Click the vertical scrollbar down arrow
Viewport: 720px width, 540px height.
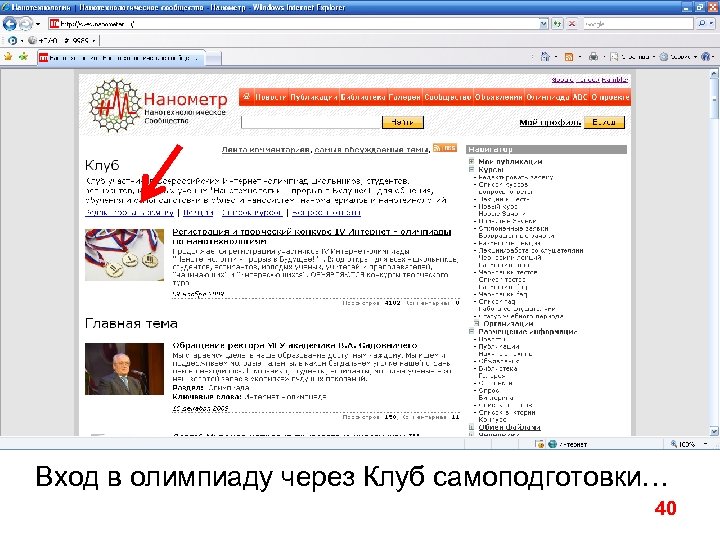tap(714, 431)
